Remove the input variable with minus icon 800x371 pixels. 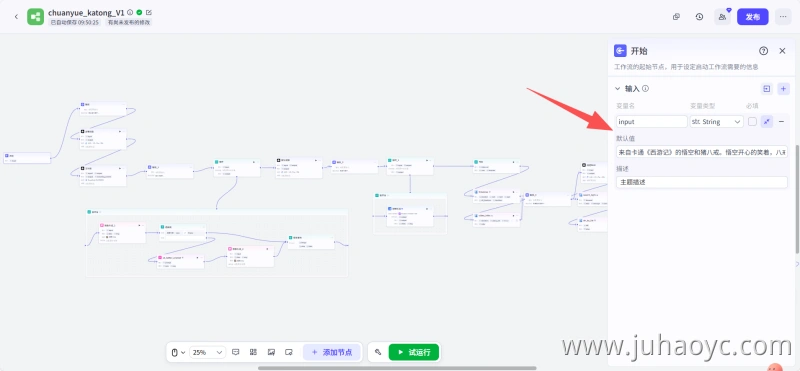point(781,121)
